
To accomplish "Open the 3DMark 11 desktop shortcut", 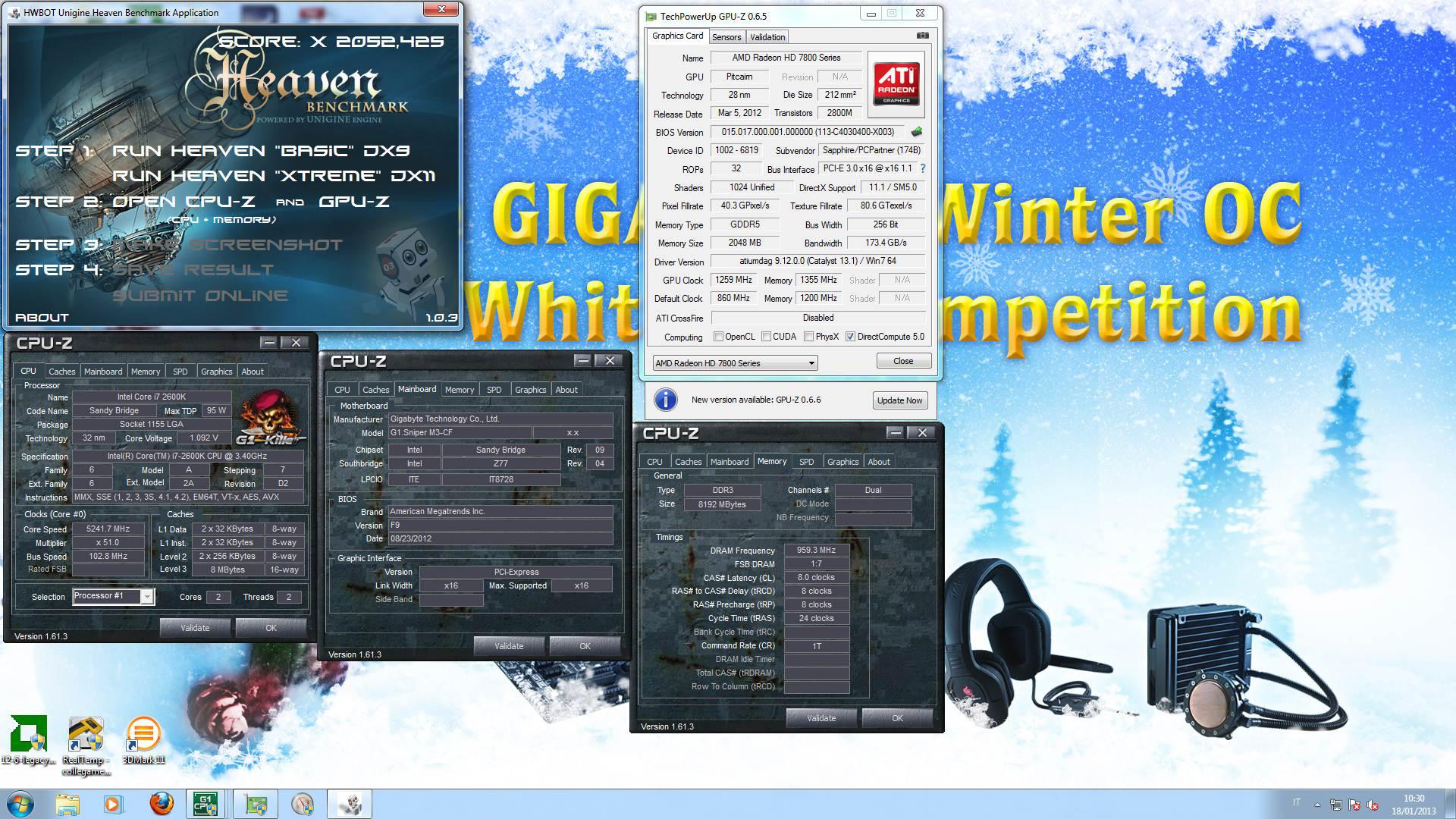I will (x=143, y=741).
